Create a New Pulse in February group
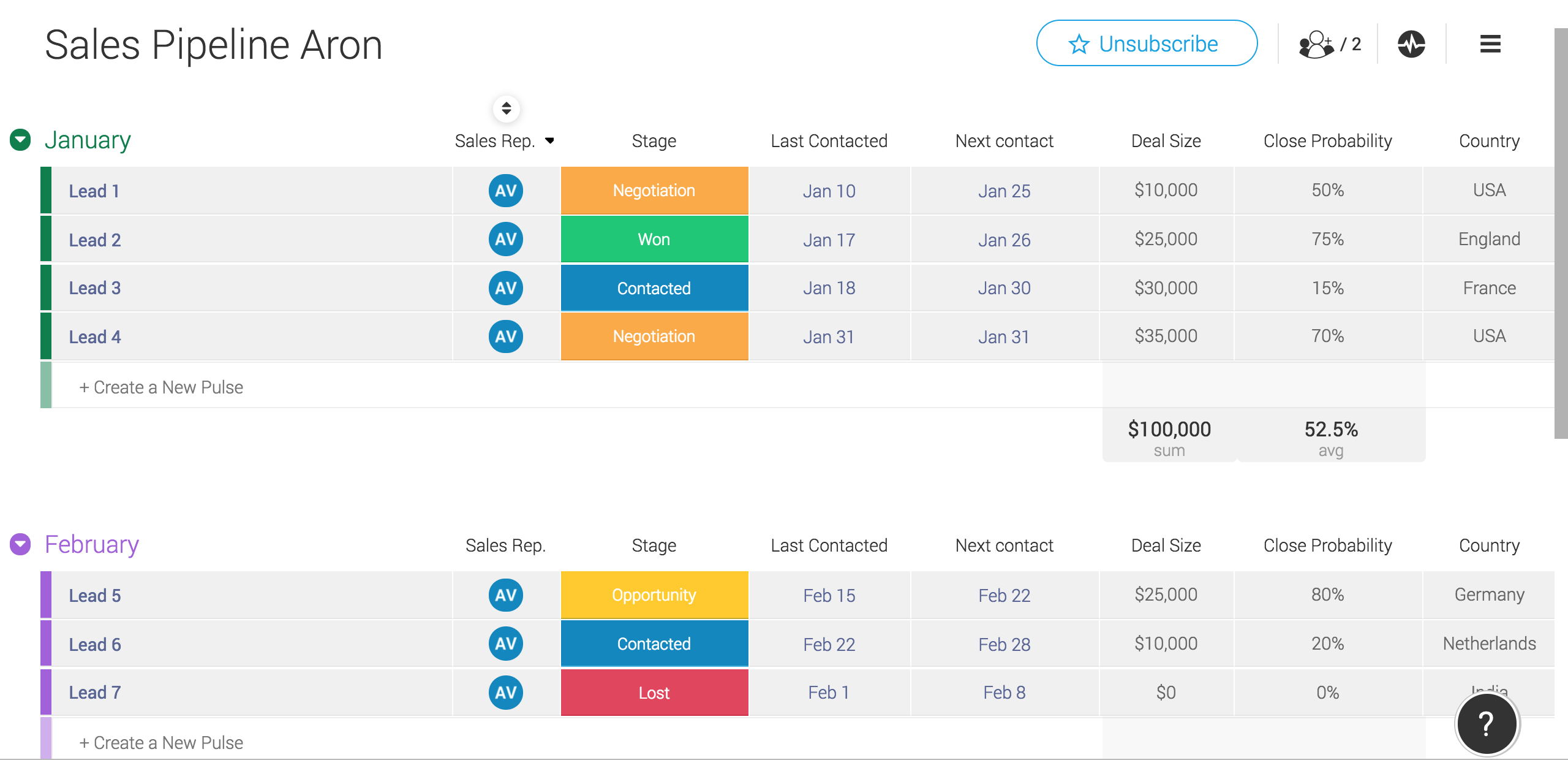1568x760 pixels. [160, 742]
